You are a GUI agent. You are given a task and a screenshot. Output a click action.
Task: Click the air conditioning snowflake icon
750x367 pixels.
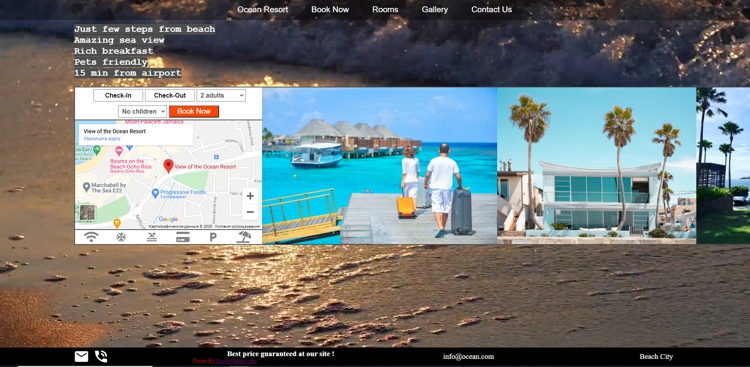point(121,237)
